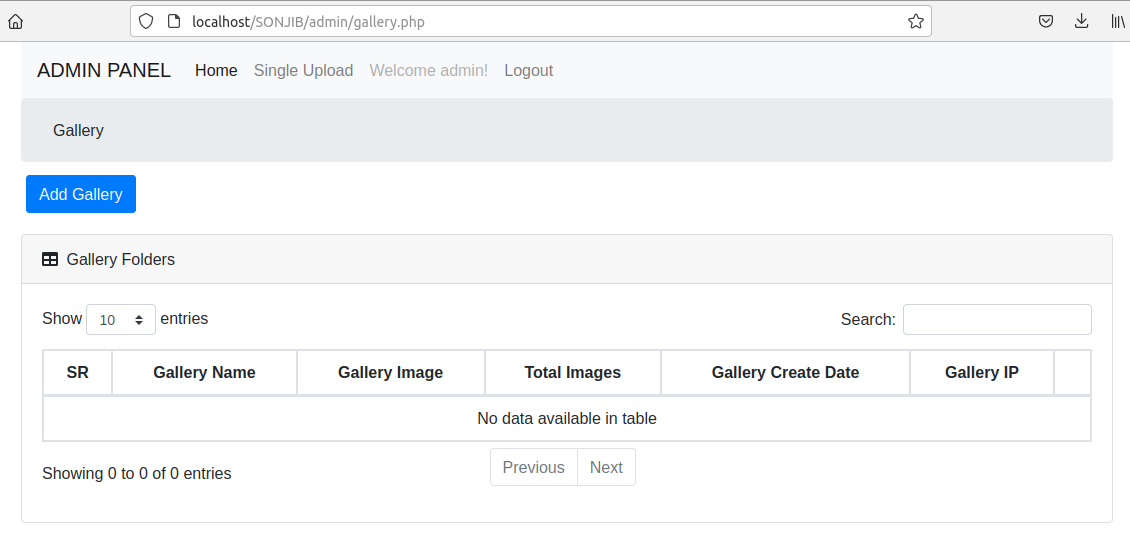Open the library bookshelf icon
This screenshot has height=545, width=1130.
pos(1118,22)
